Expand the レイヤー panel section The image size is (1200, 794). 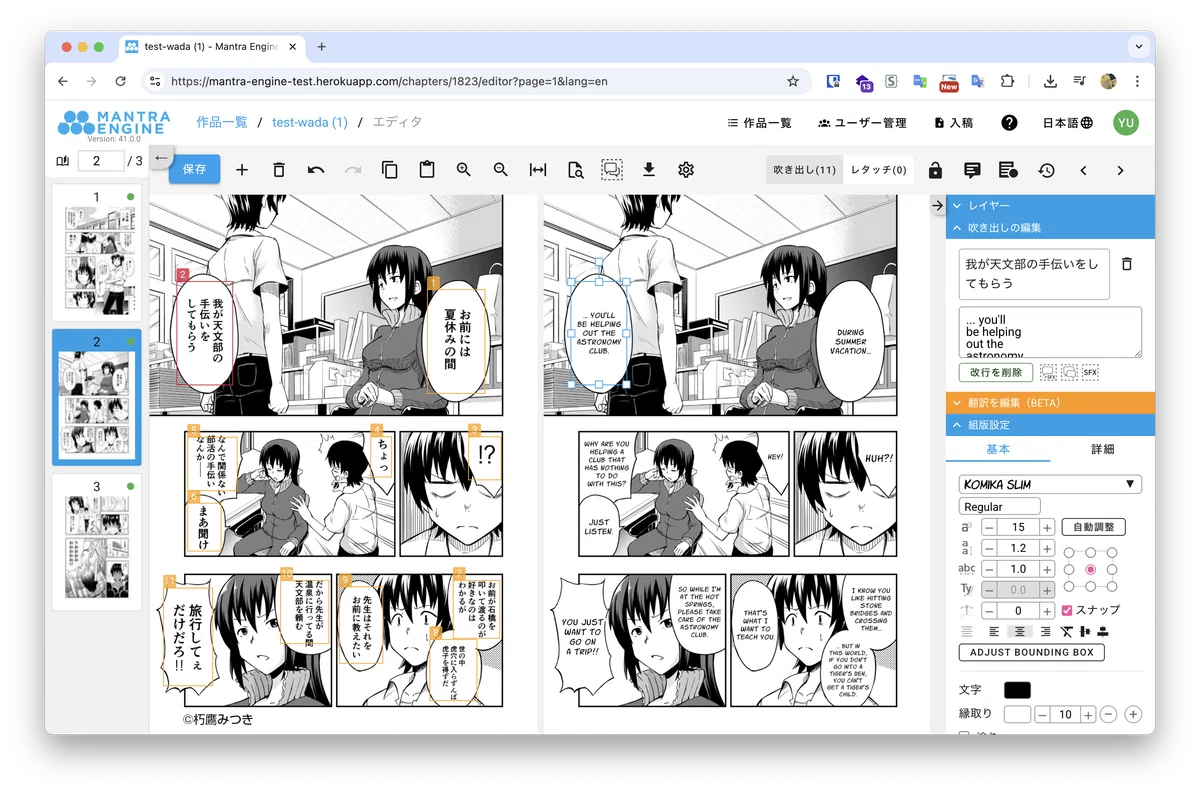pos(1050,205)
